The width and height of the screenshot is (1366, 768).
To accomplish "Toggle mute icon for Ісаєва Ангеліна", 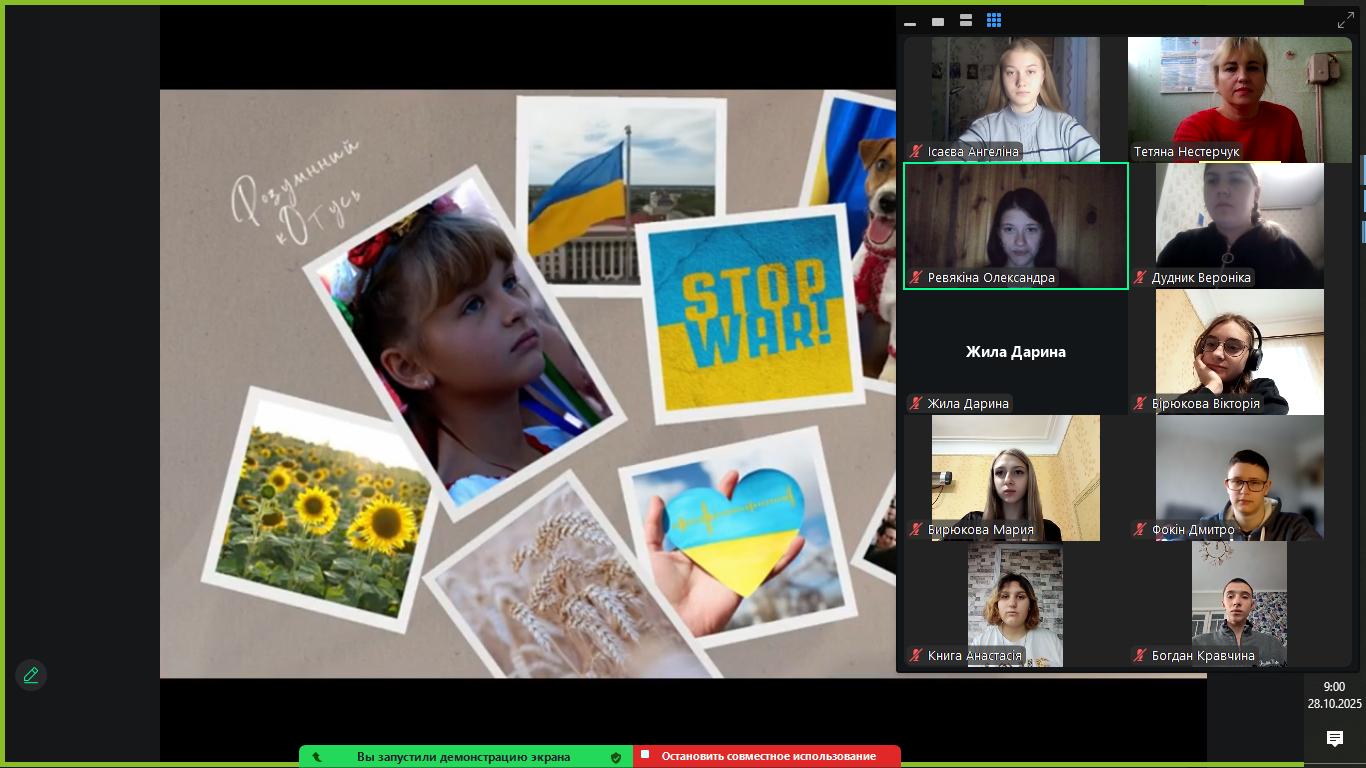I will [x=915, y=152].
